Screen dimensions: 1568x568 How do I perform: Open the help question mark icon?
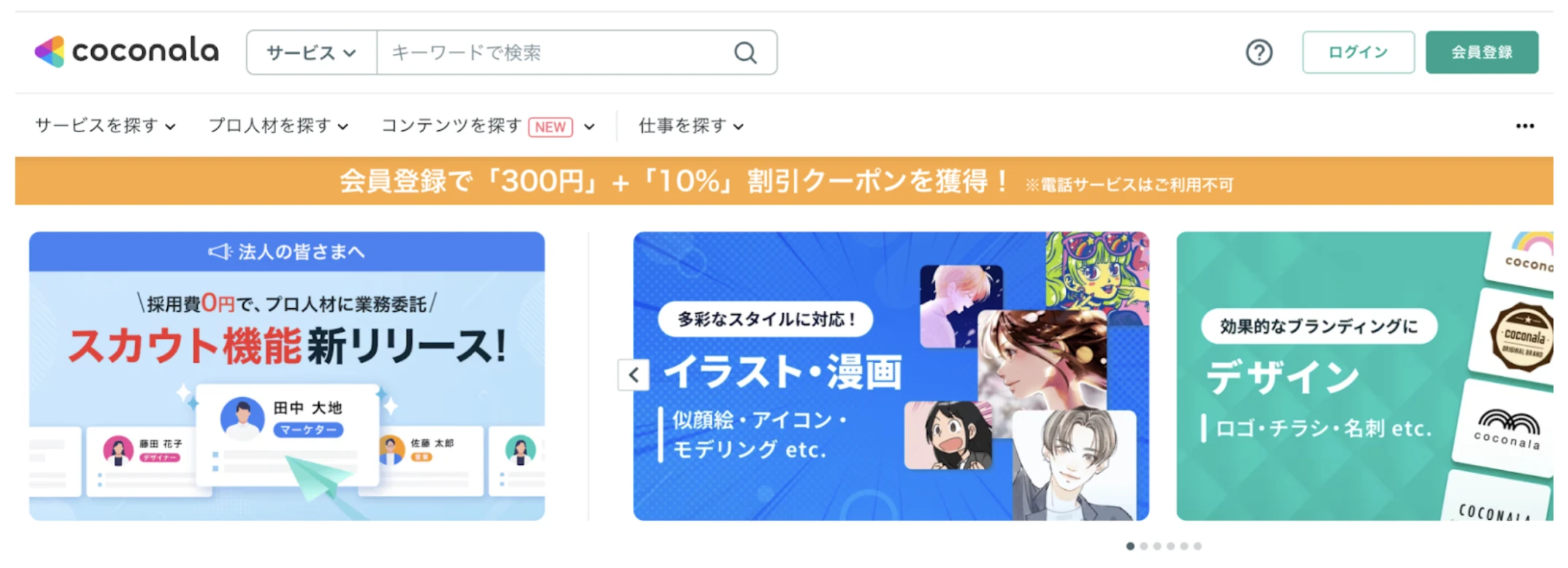[1258, 53]
